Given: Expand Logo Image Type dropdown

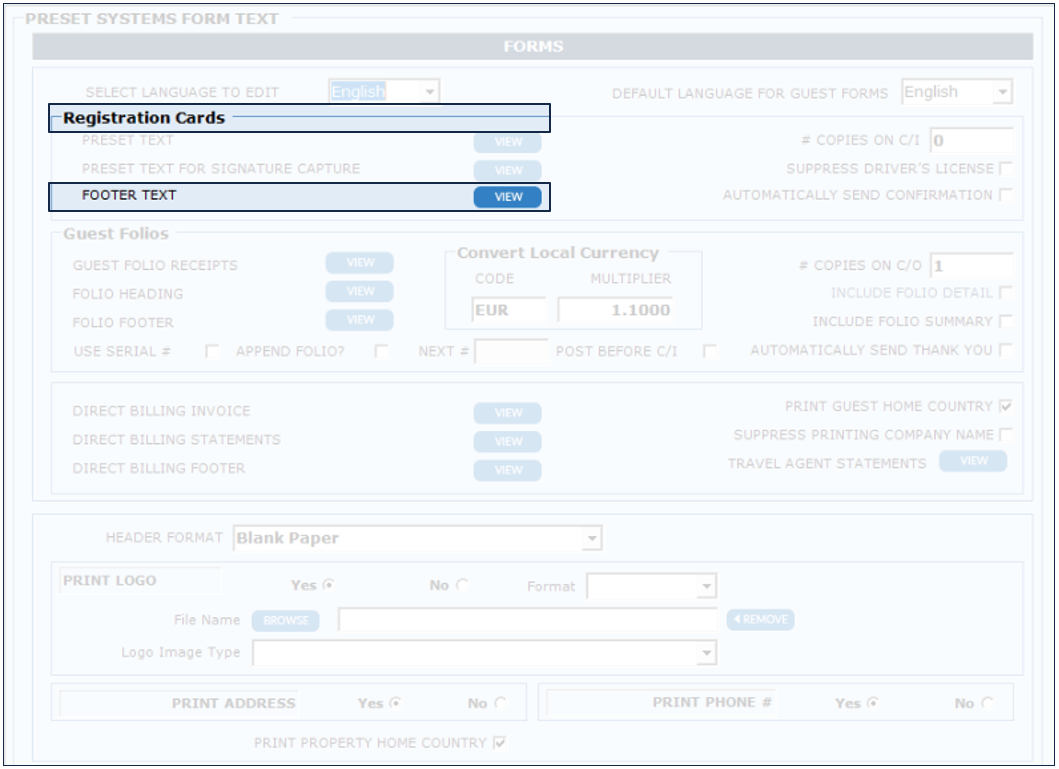Looking at the screenshot, I should [484, 653].
